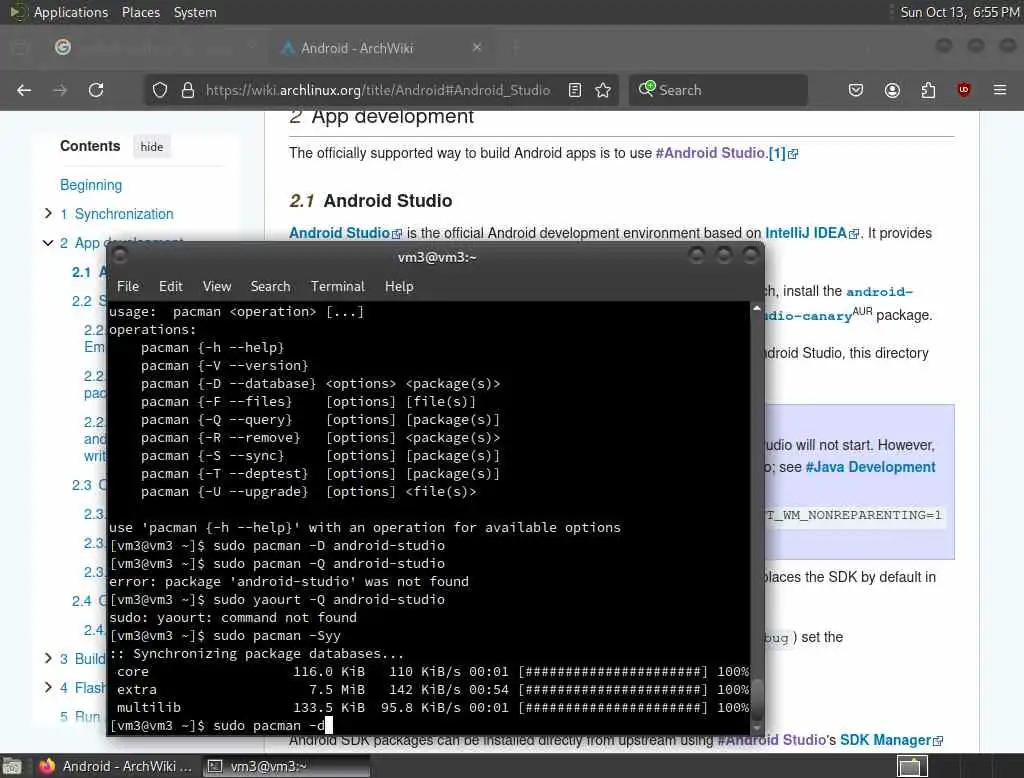Click the terminal scrollbar up arrow
This screenshot has width=1024, height=778.
pyautogui.click(x=756, y=308)
